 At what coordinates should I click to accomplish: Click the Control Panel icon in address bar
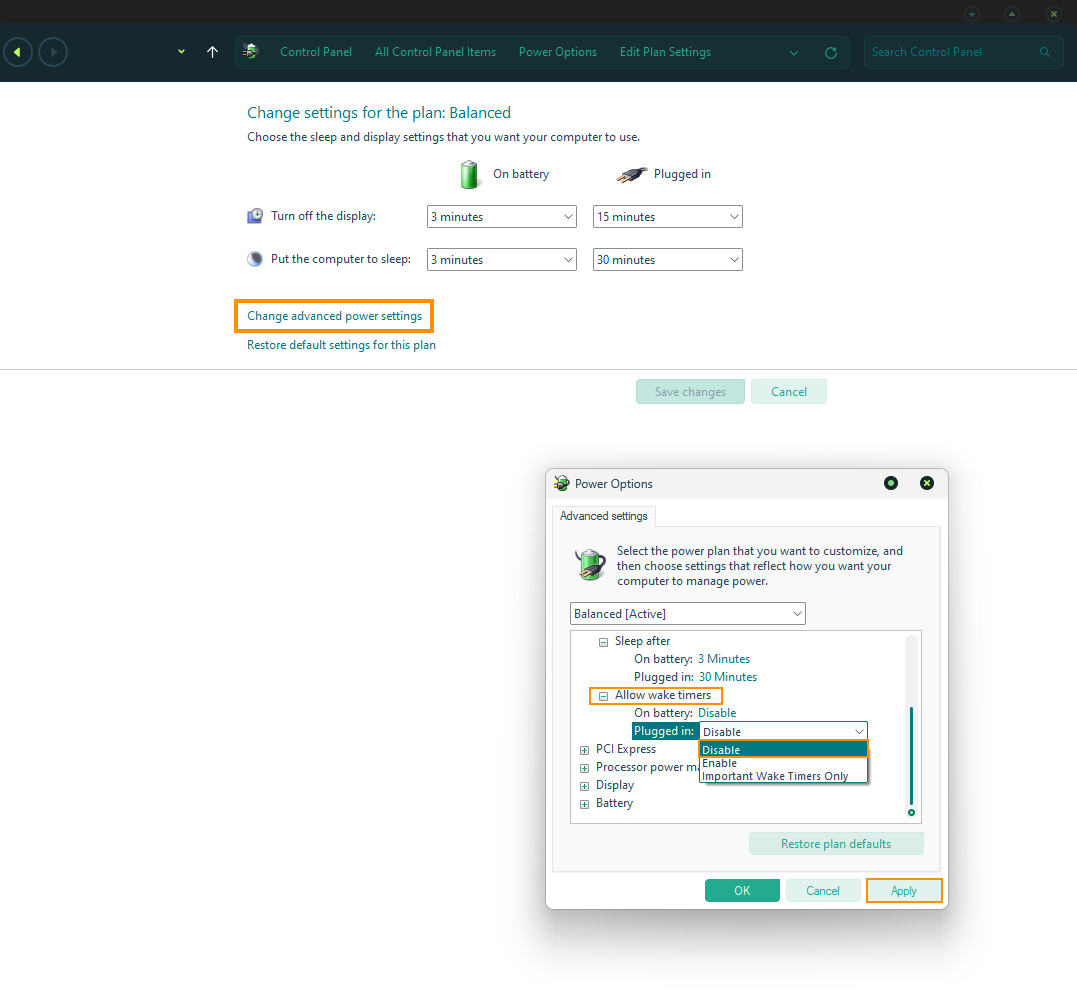click(251, 52)
